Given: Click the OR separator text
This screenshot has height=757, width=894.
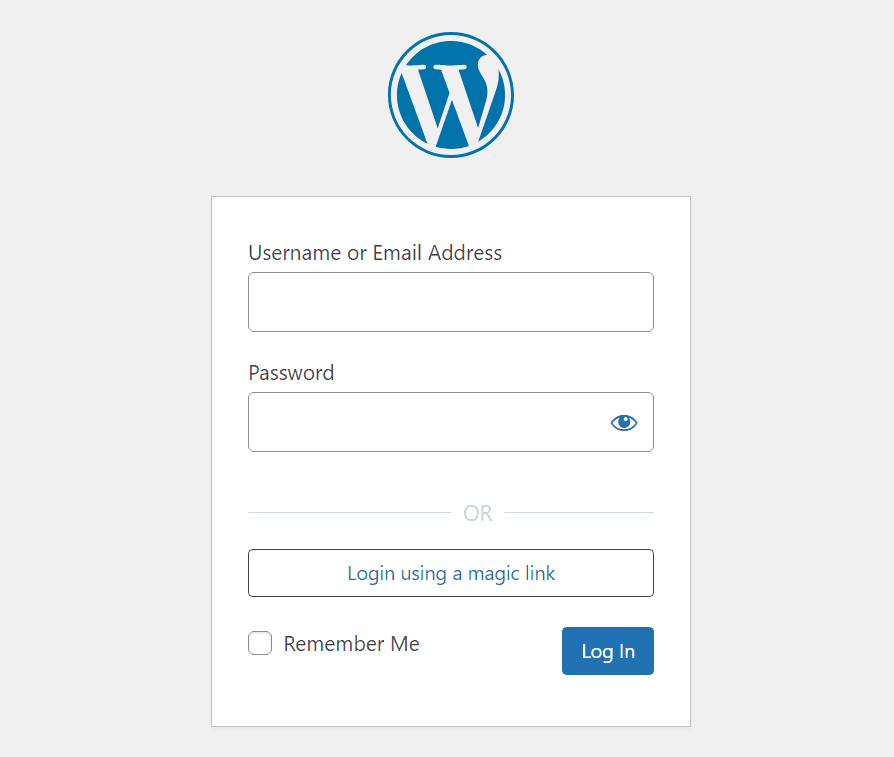Looking at the screenshot, I should (478, 513).
